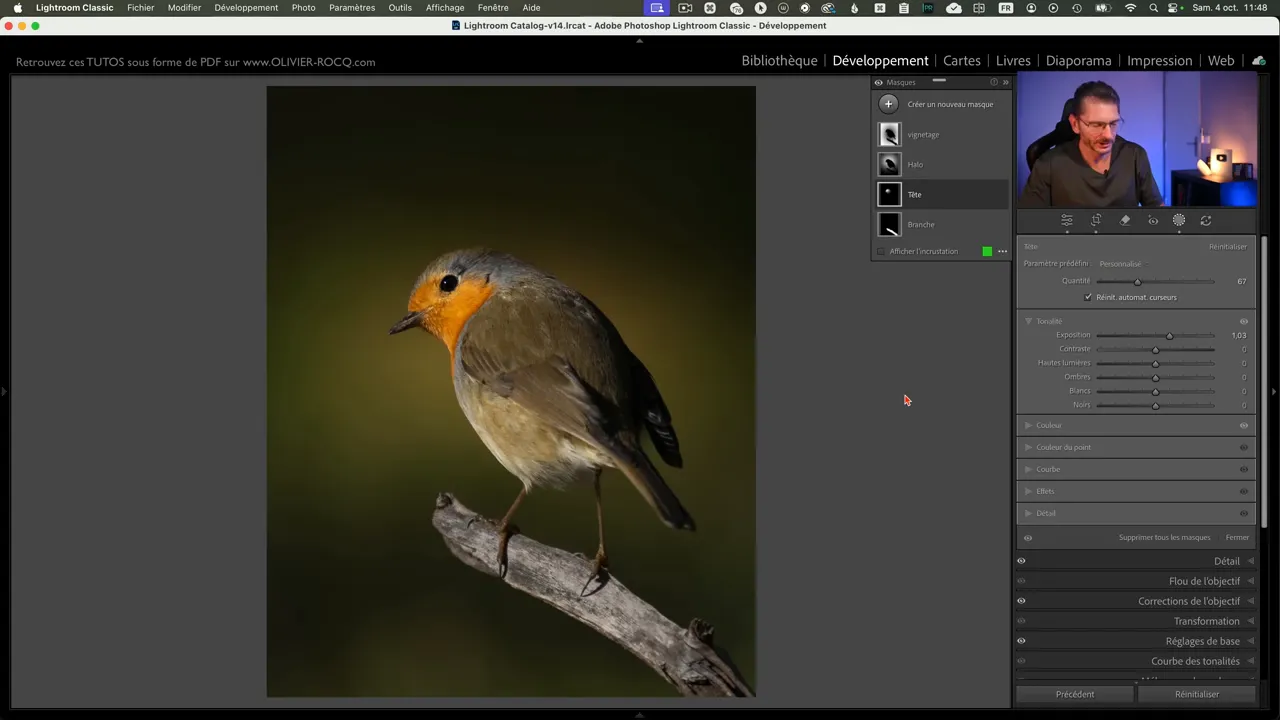Expand the Couleur section
The height and width of the screenshot is (720, 1280).
tap(1049, 426)
